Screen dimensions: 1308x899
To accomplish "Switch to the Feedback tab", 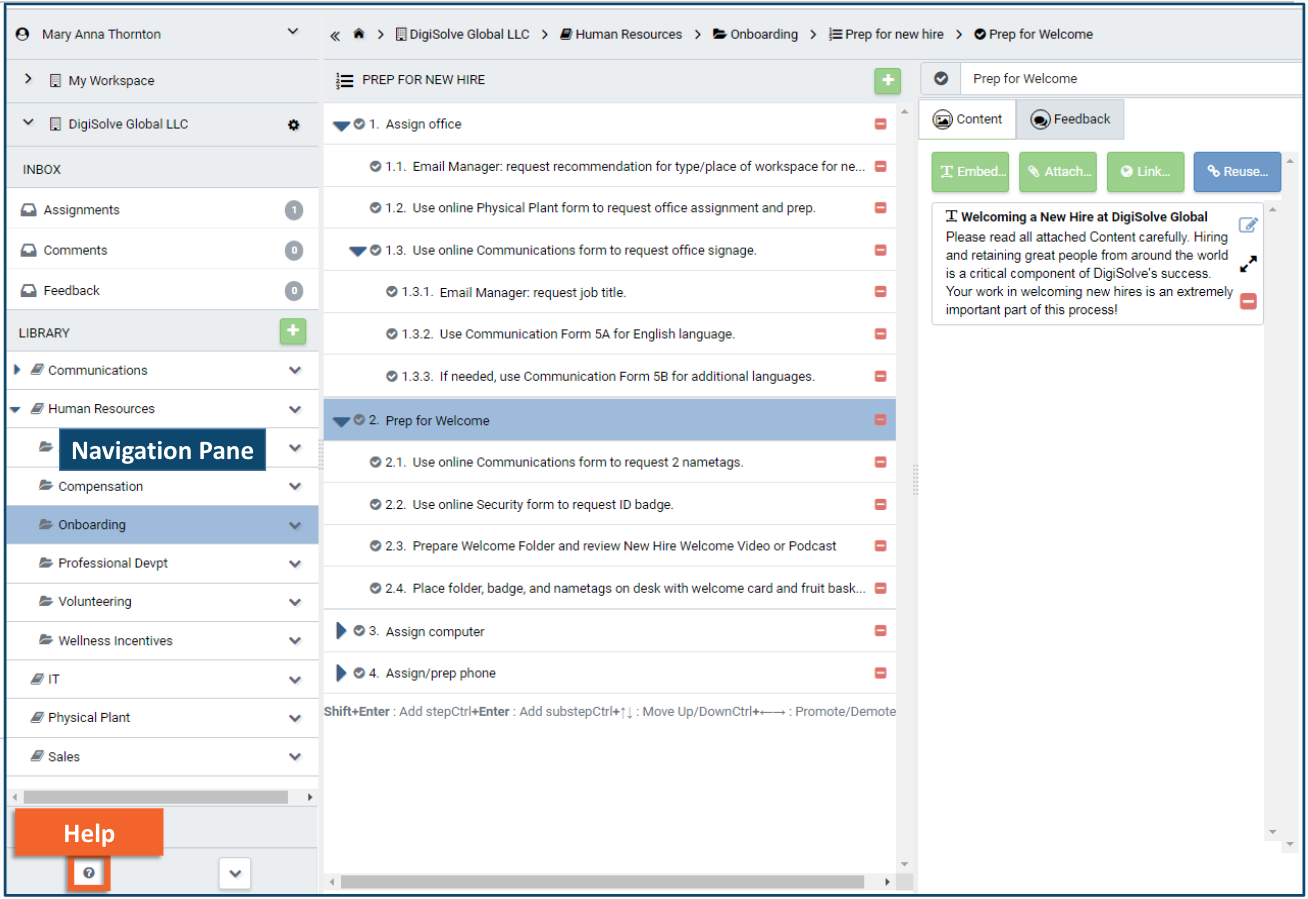I will pyautogui.click(x=1070, y=119).
